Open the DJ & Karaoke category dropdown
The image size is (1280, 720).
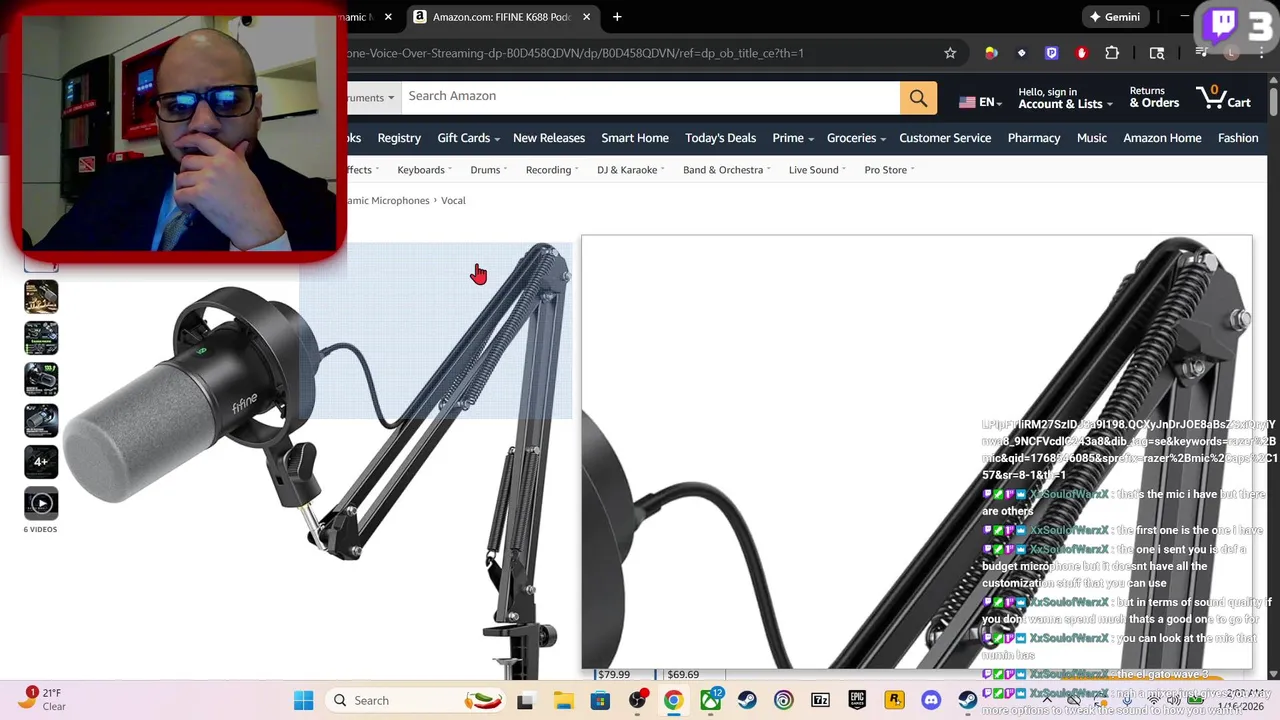click(630, 170)
